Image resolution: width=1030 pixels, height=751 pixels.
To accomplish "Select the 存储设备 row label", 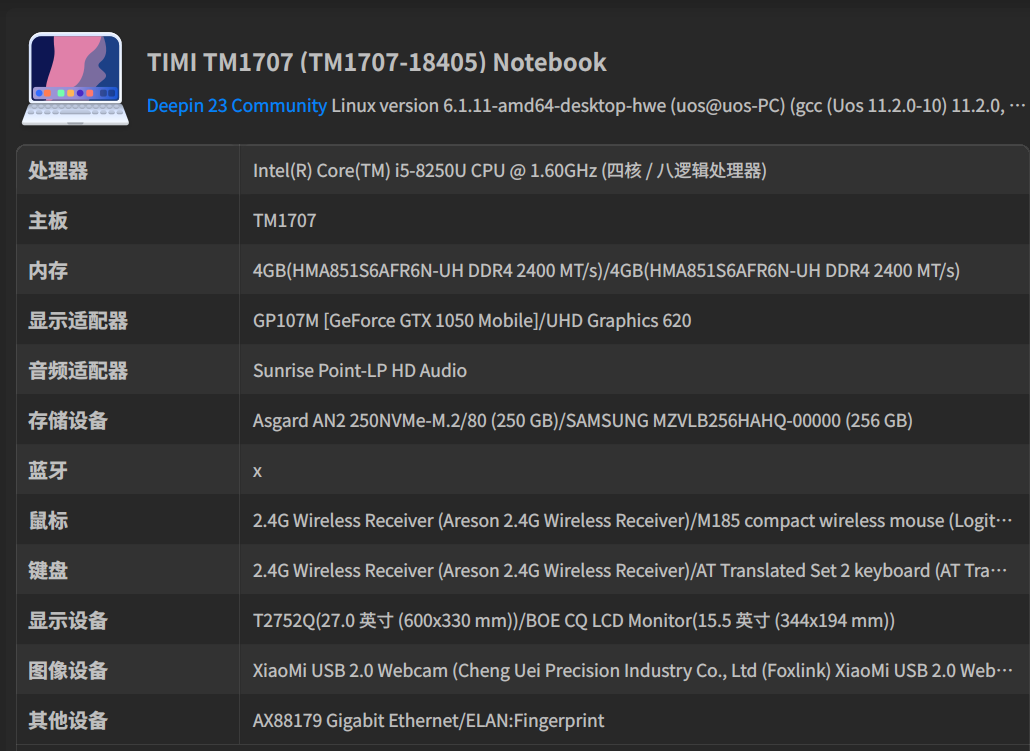I will tap(68, 421).
